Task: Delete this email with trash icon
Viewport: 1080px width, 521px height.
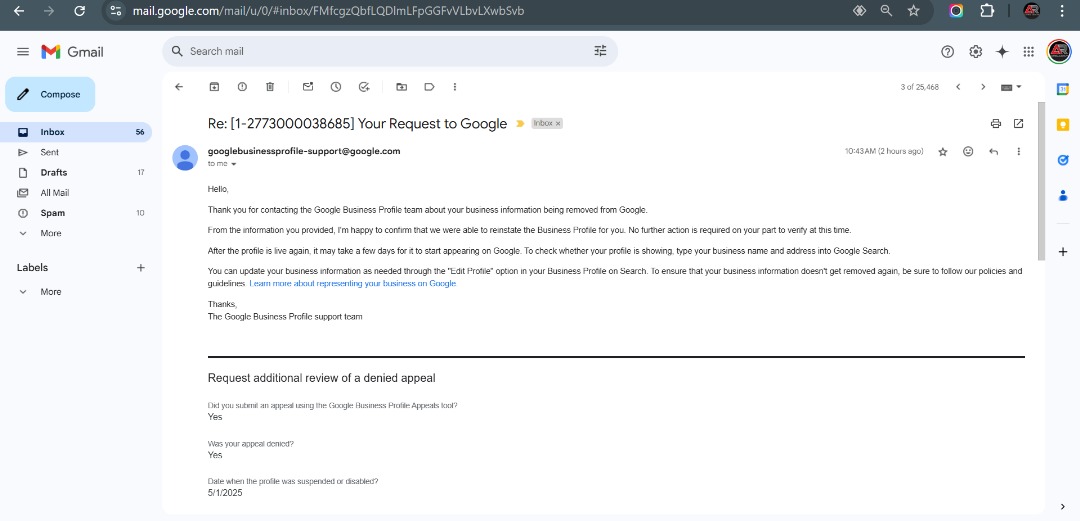Action: [270, 87]
